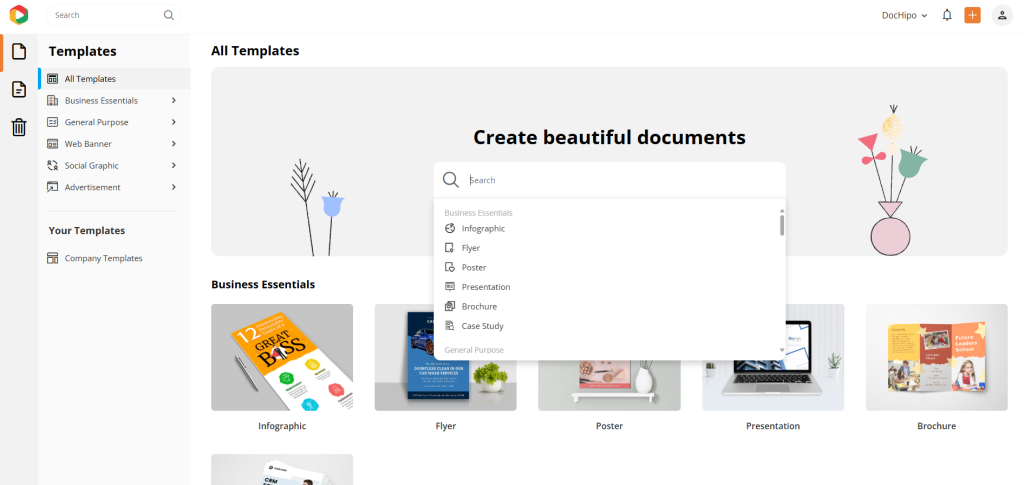This screenshot has height=485, width=1024.
Task: Open the Documents icon in left rail
Action: [19, 89]
